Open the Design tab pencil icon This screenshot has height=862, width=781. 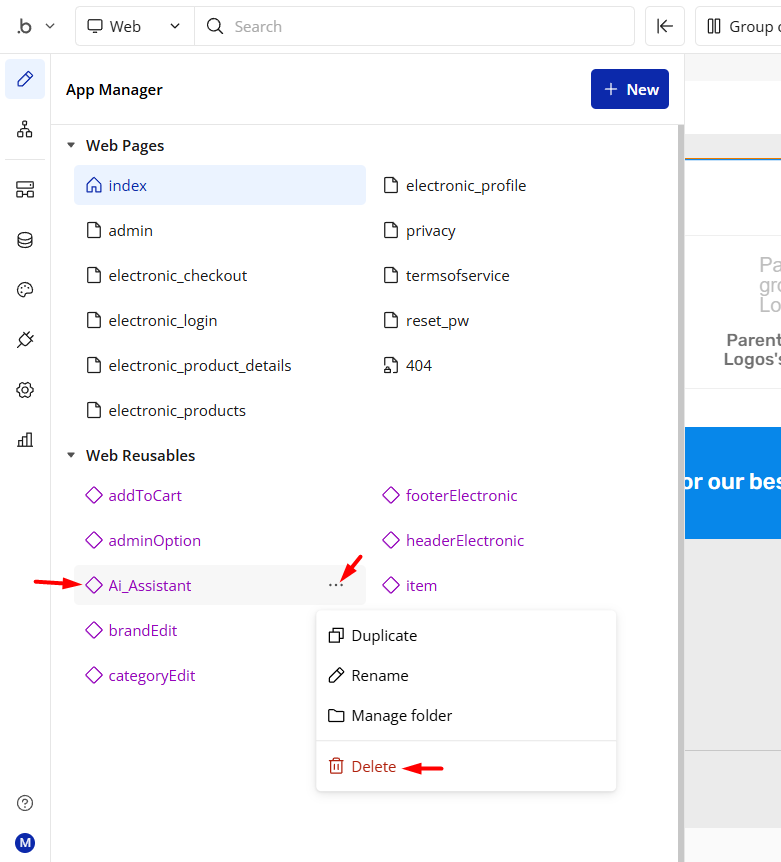point(25,79)
